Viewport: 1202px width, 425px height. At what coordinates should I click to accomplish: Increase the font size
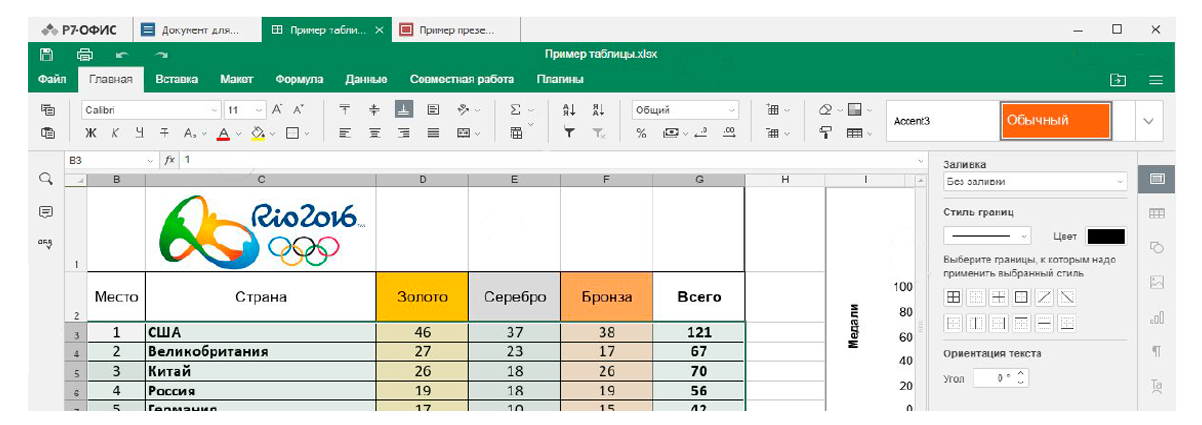(278, 110)
